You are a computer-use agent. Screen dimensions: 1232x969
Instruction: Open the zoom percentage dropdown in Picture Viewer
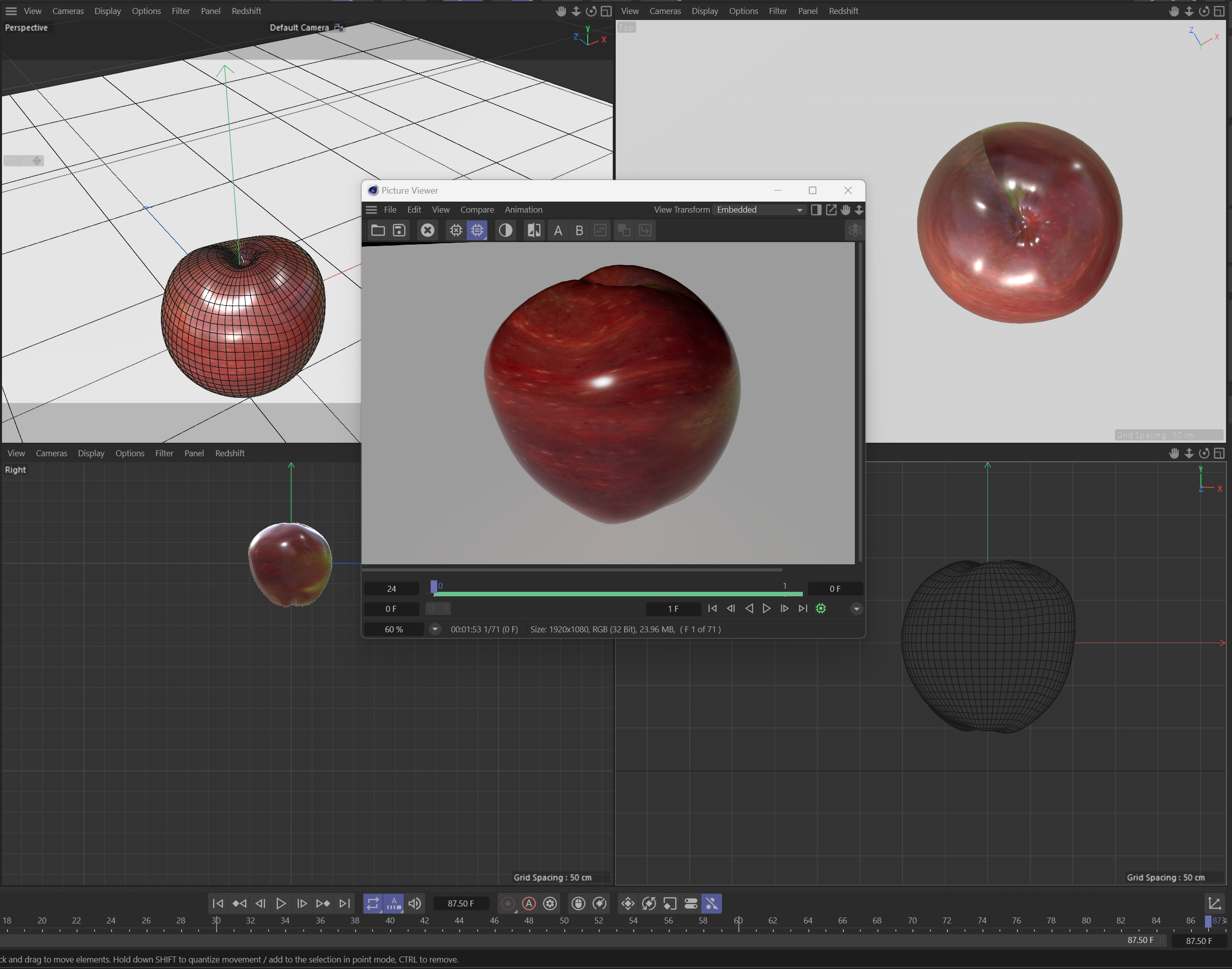[x=435, y=629]
